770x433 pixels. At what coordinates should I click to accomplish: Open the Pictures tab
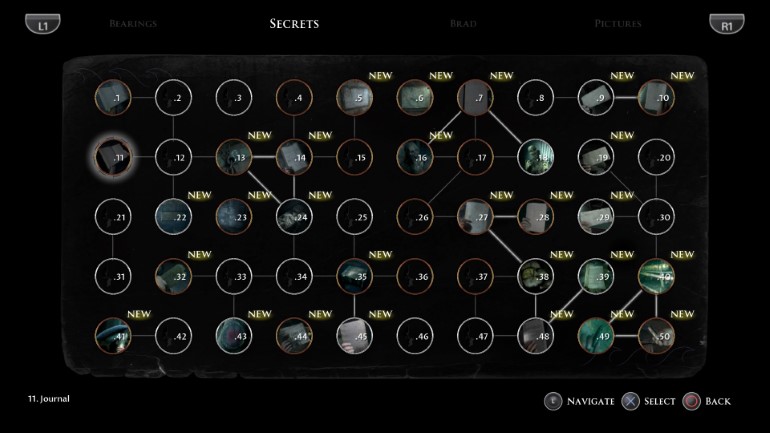pos(618,24)
